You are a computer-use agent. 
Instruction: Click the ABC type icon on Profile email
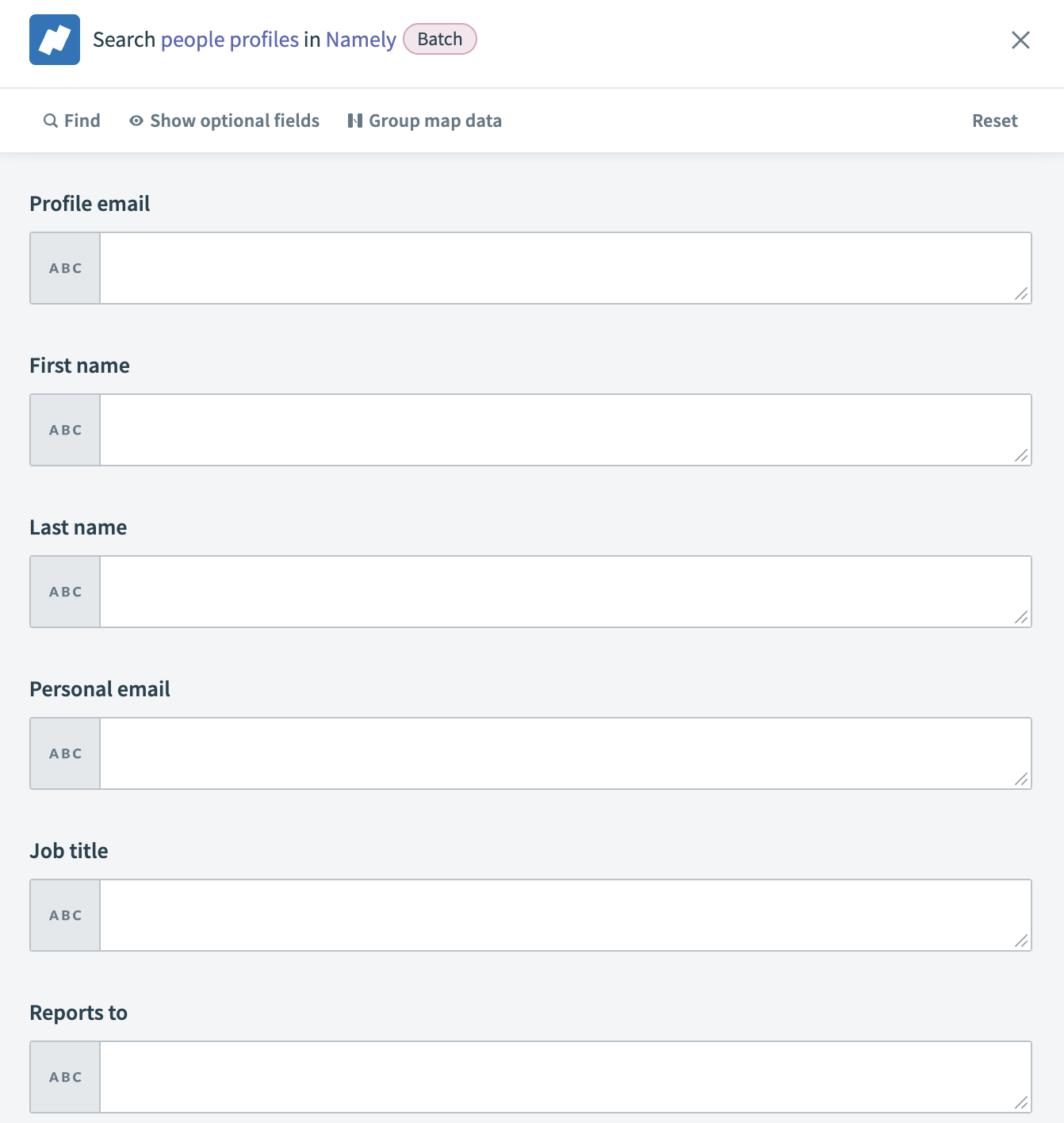(64, 267)
